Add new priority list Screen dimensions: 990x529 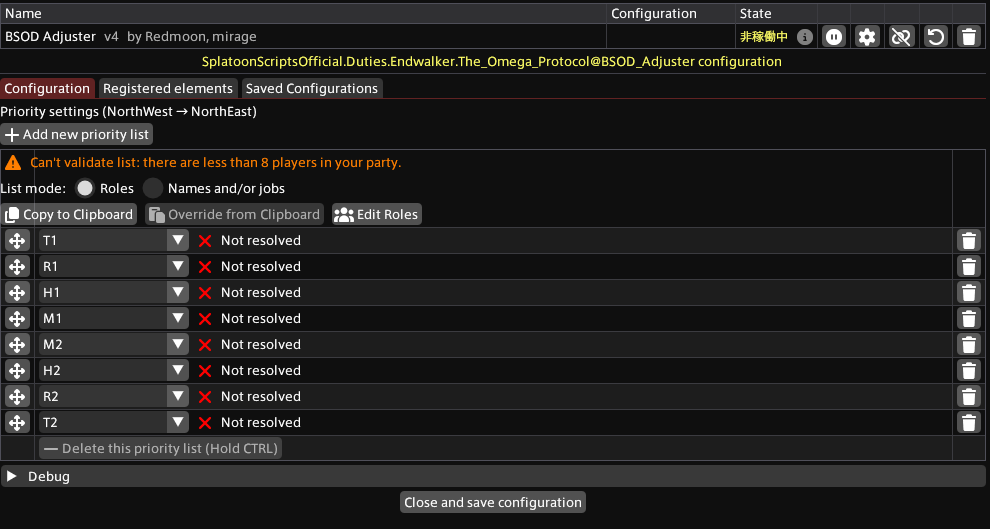tap(76, 134)
